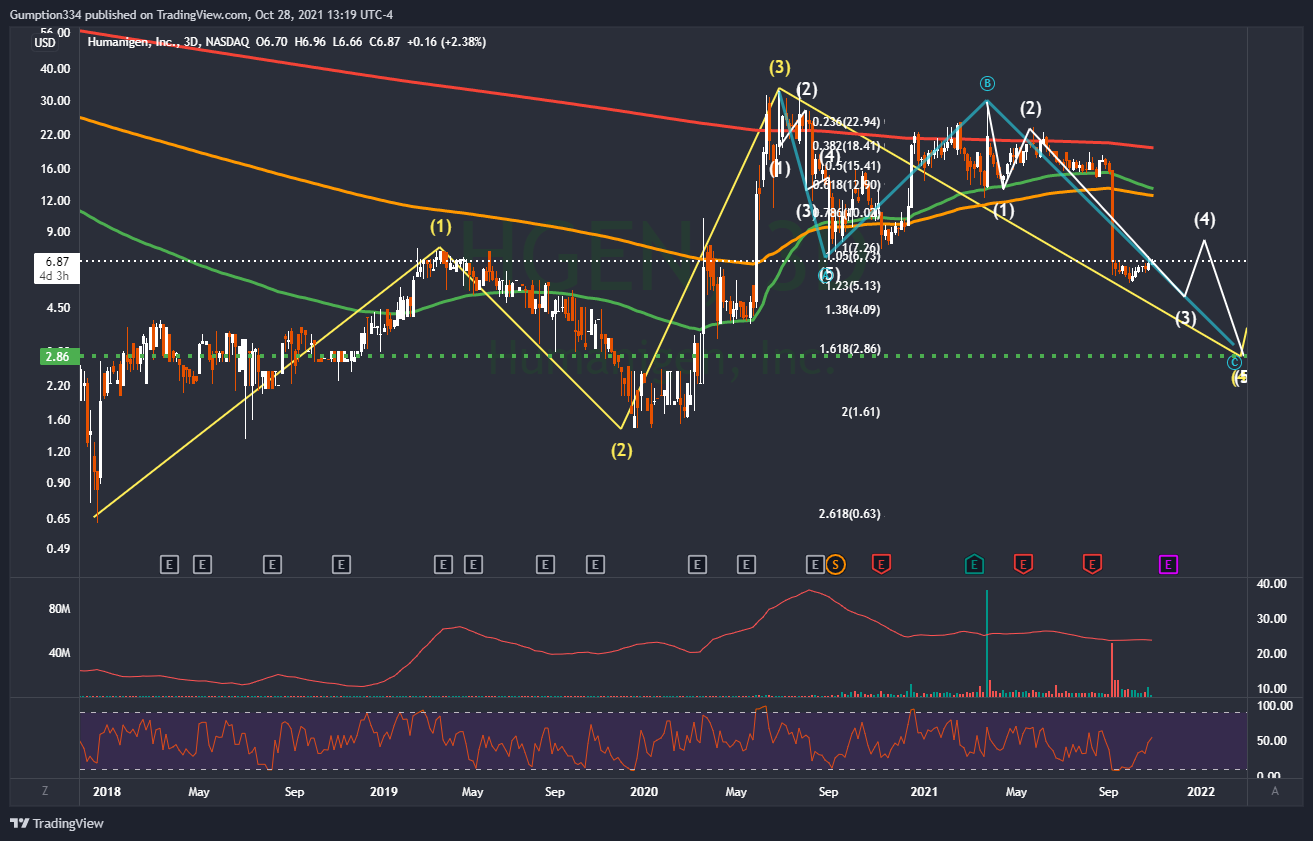Click the Fibonacci 1.618(2.86) level label

(849, 349)
